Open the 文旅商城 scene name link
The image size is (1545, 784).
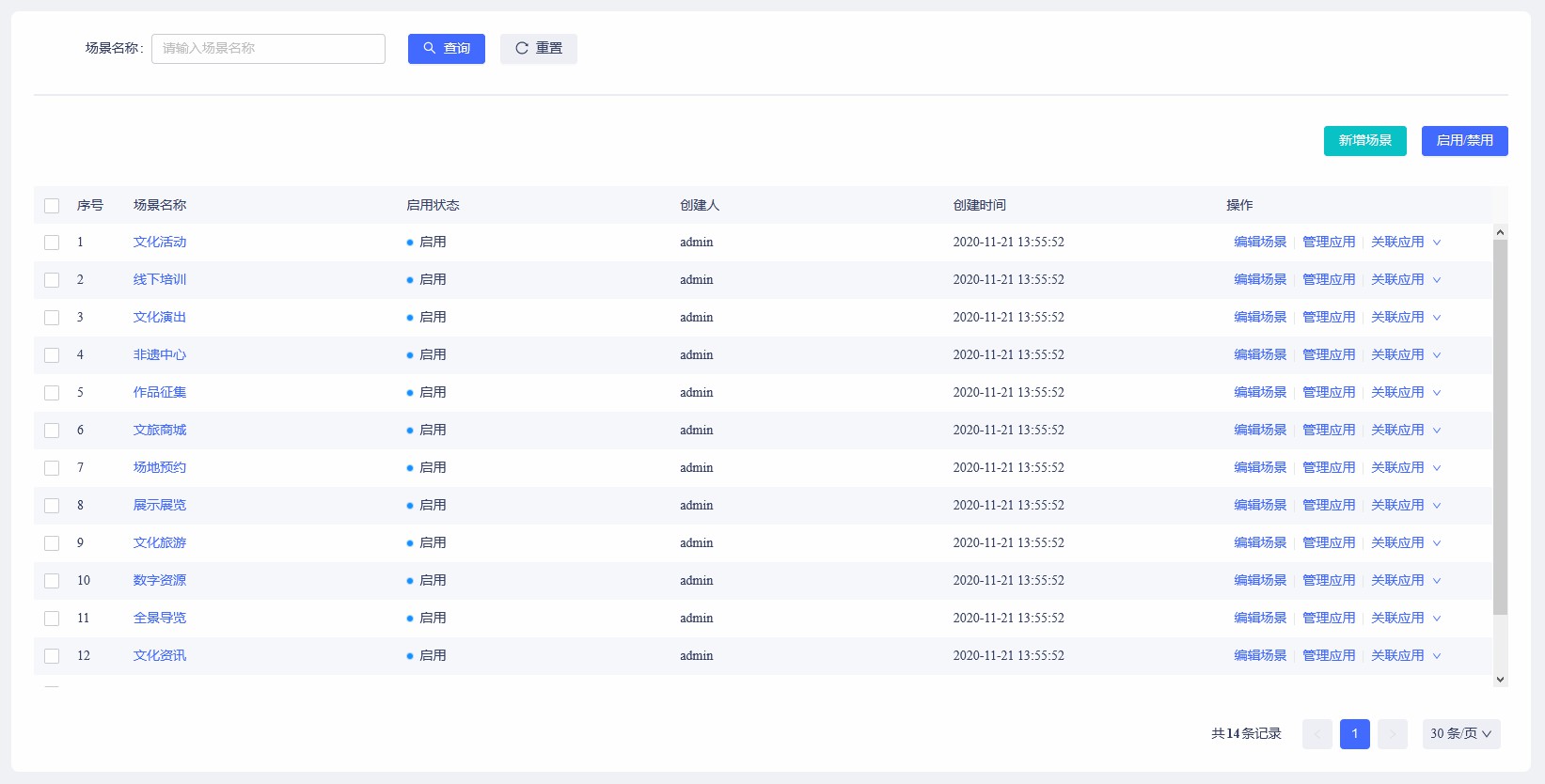pos(160,430)
